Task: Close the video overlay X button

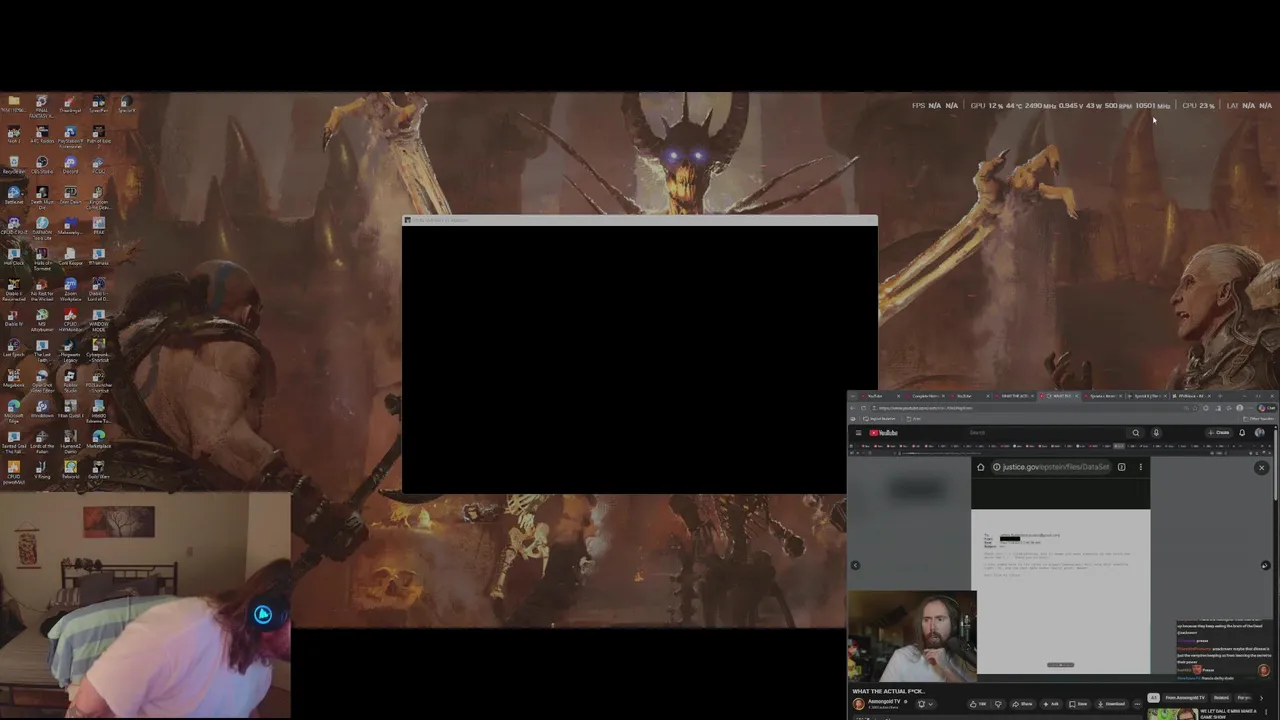Action: [1261, 468]
